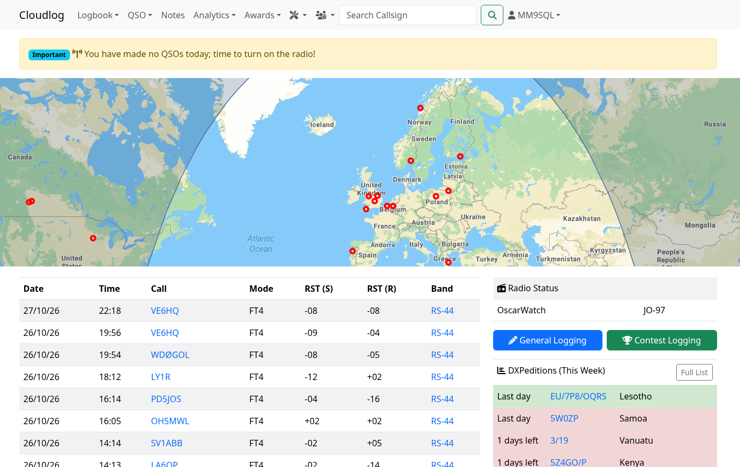This screenshot has height=467, width=740.
Task: Expand the Awards dropdown menu
Action: 262,15
